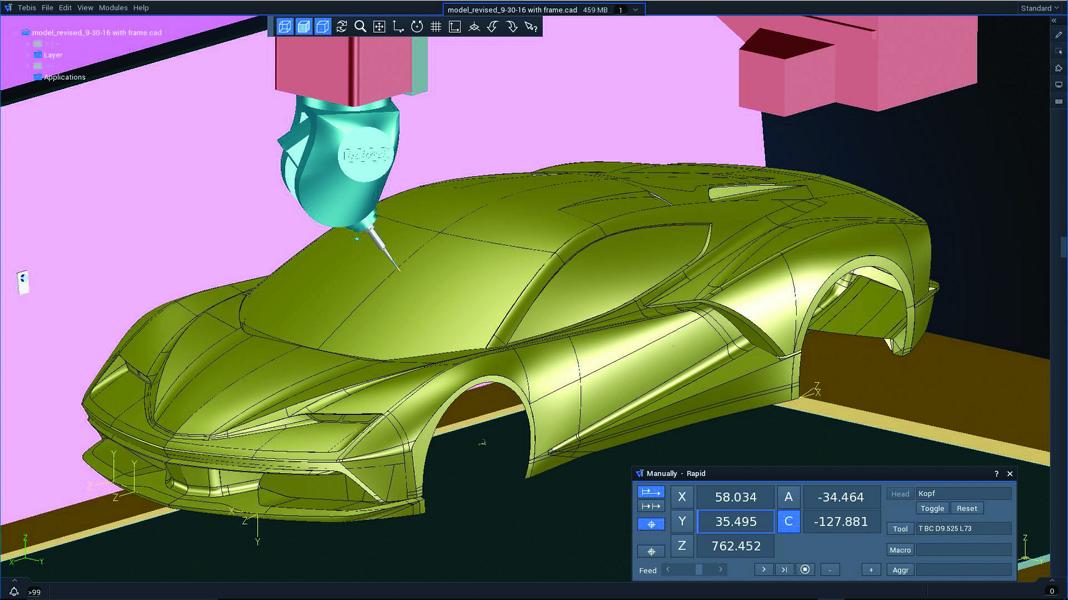Click the cursor help query icon

pos(531,27)
